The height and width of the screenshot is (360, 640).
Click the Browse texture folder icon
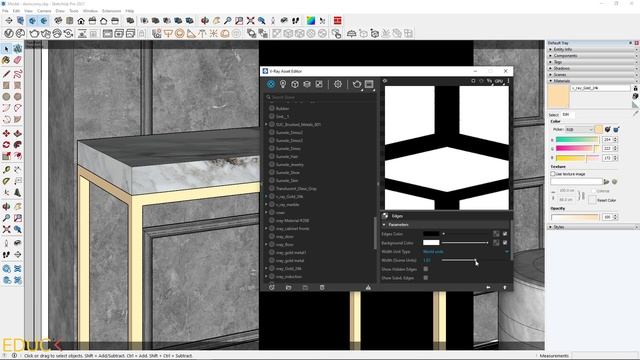607,182
